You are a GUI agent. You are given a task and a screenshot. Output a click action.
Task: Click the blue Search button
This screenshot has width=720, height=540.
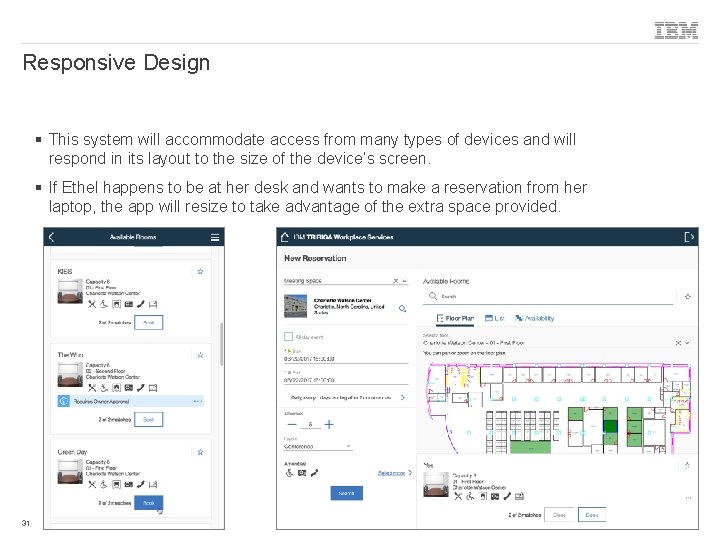pos(347,493)
